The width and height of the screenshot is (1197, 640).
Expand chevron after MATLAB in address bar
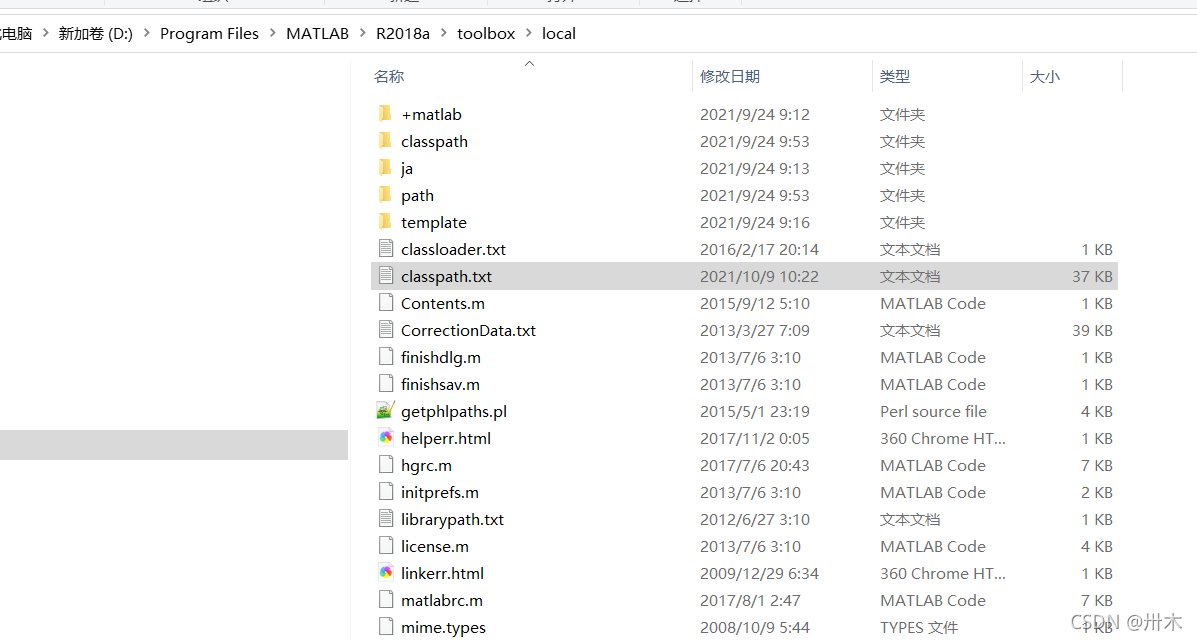pyautogui.click(x=363, y=33)
